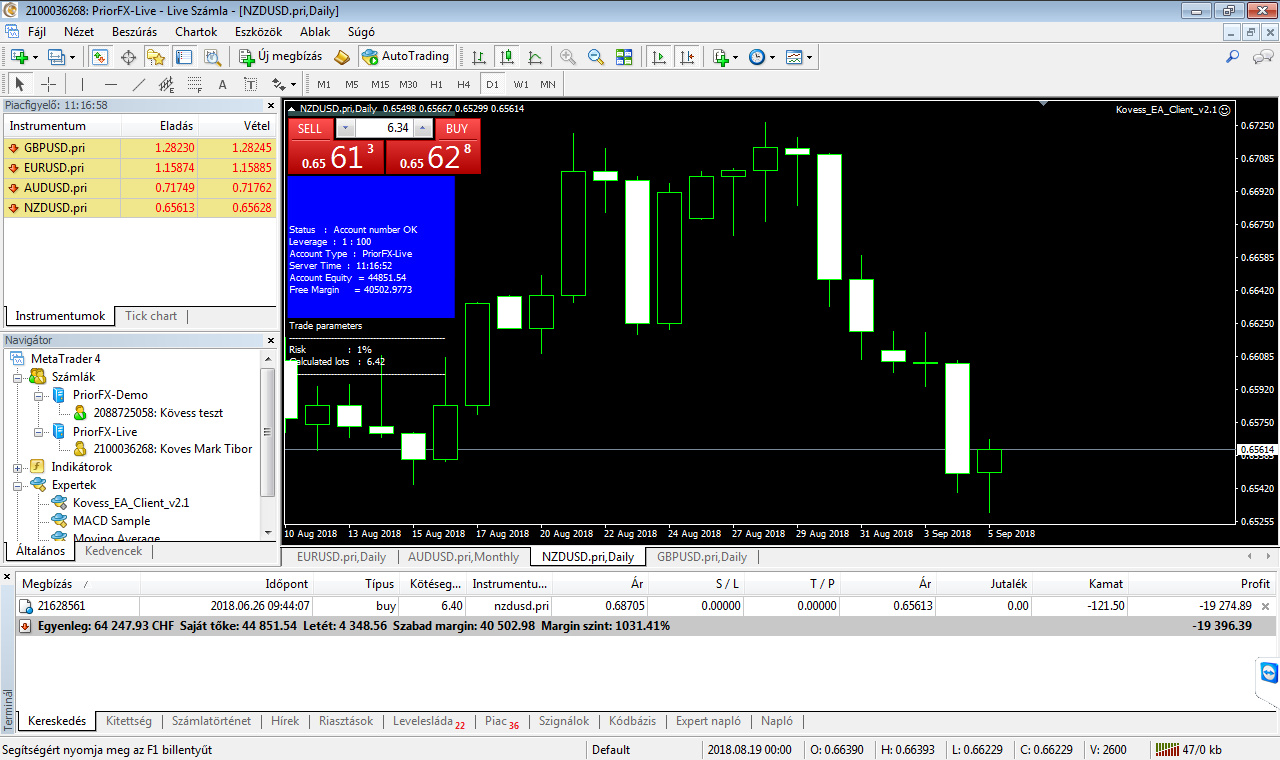Open MetaEditor with the yellow book icon
The height and width of the screenshot is (760, 1280).
tap(342, 57)
